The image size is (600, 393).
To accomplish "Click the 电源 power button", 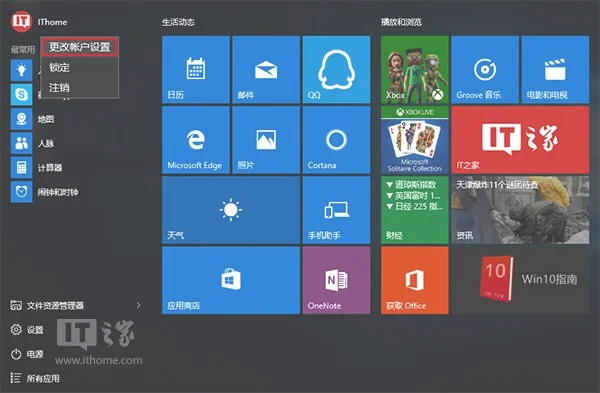I will pos(27,354).
